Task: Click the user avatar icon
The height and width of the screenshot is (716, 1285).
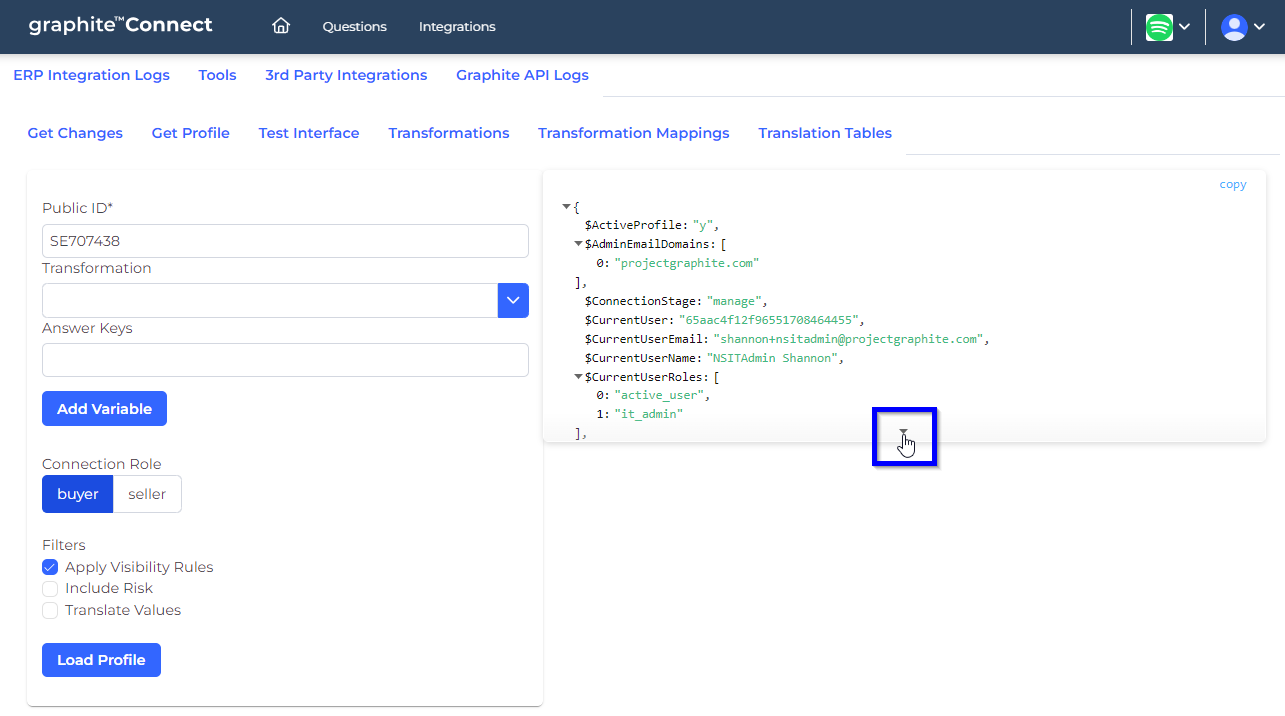Action: [x=1234, y=27]
